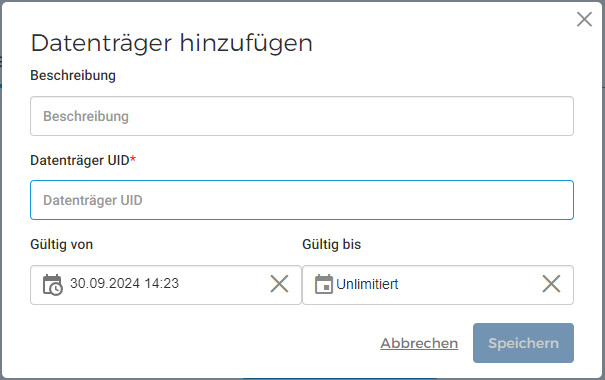Select the 30.09.2024 14:23 date text

tap(124, 284)
